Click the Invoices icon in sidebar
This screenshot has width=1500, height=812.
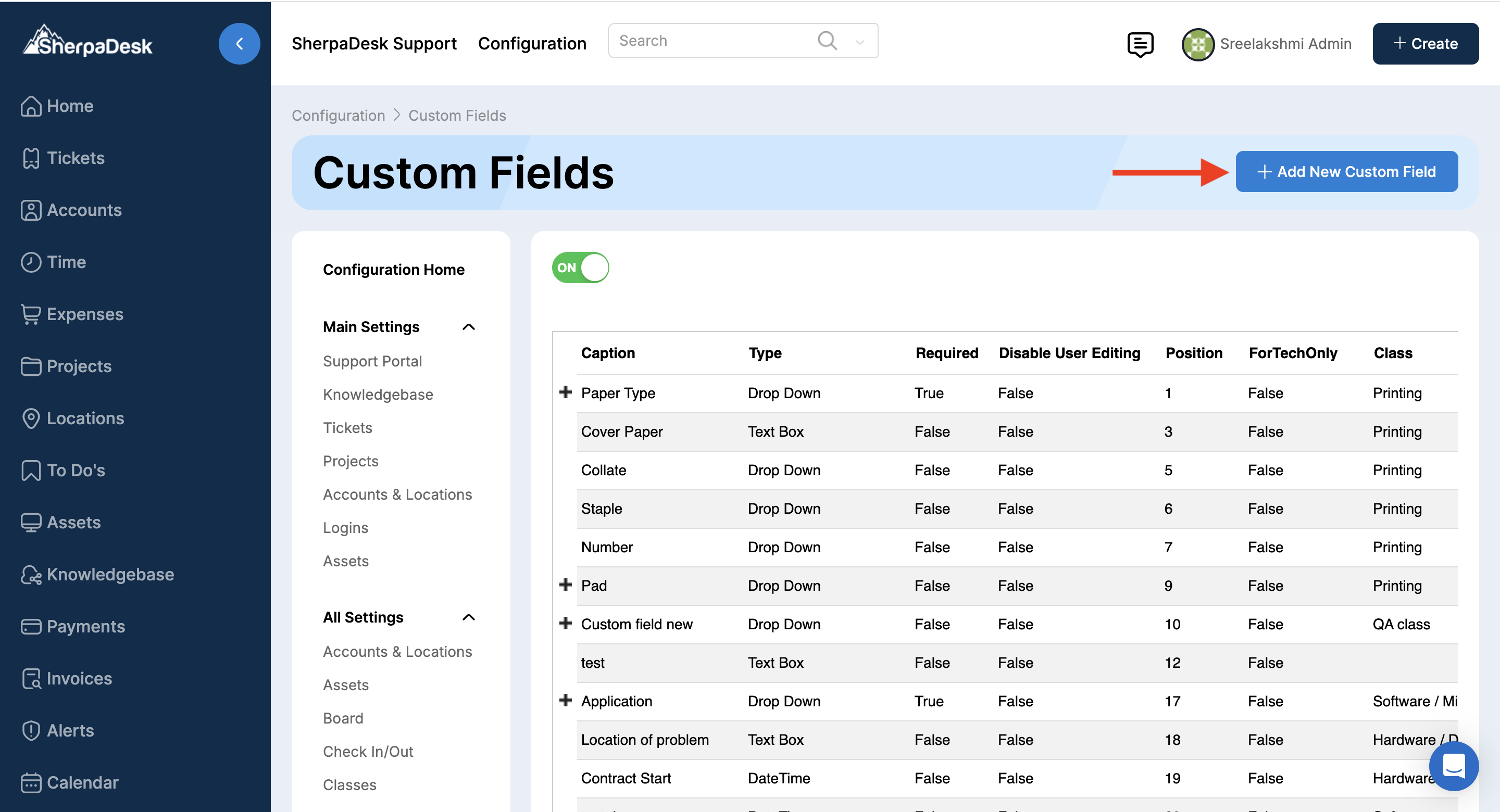point(31,678)
